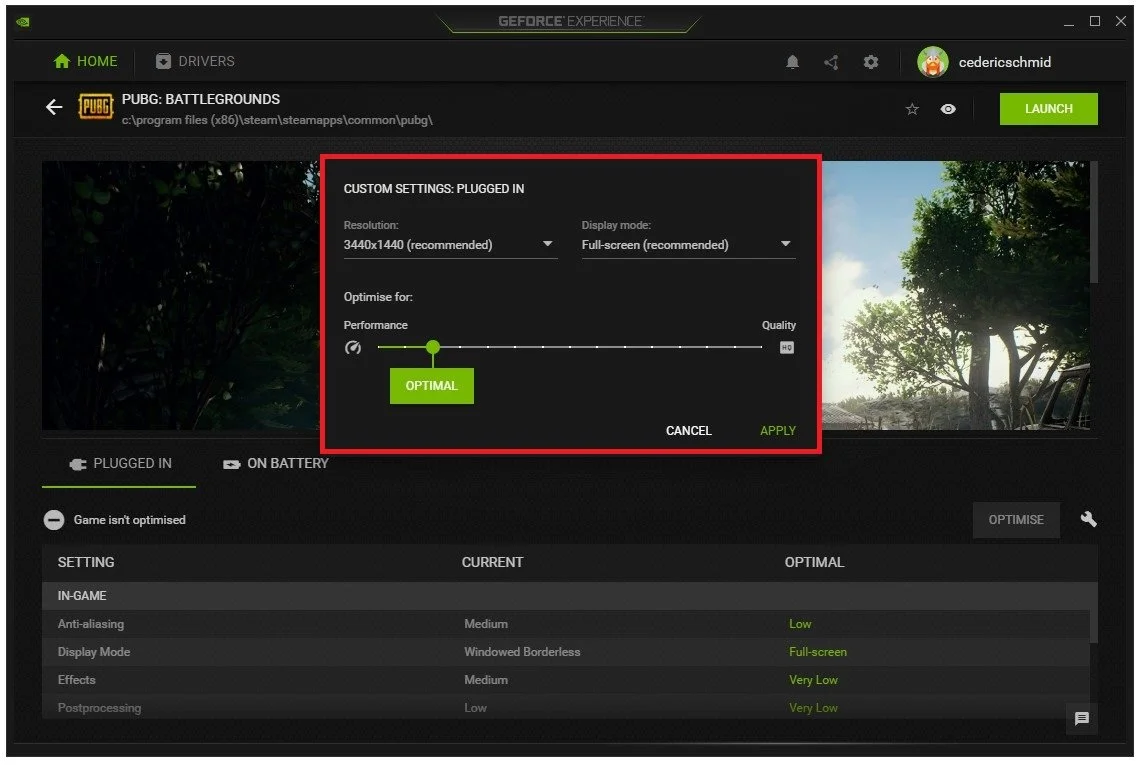Click the Full-screen optimal value
The width and height of the screenshot is (1141, 765).
[x=818, y=652]
